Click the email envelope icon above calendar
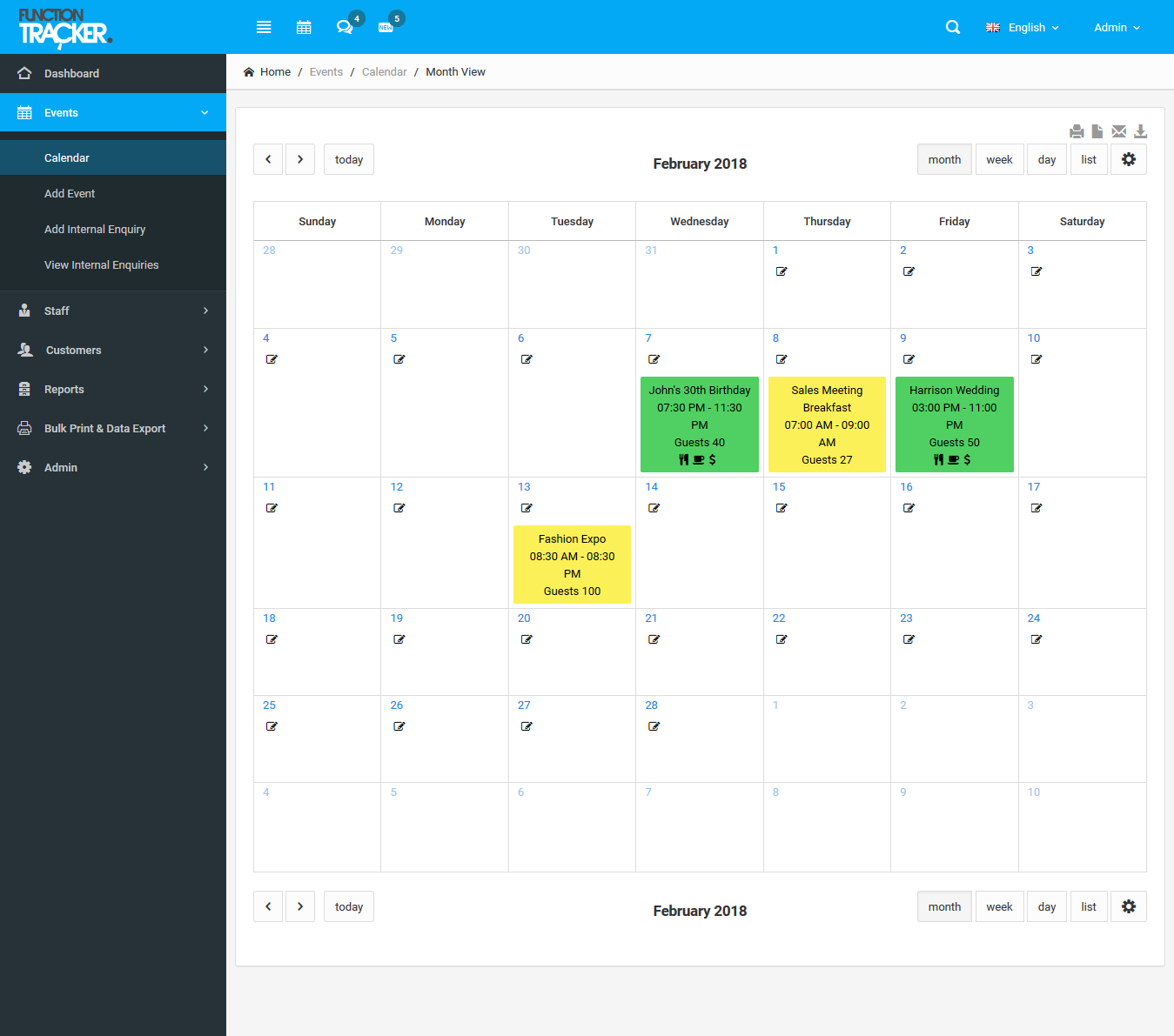This screenshot has height=1036, width=1174. 1119,131
